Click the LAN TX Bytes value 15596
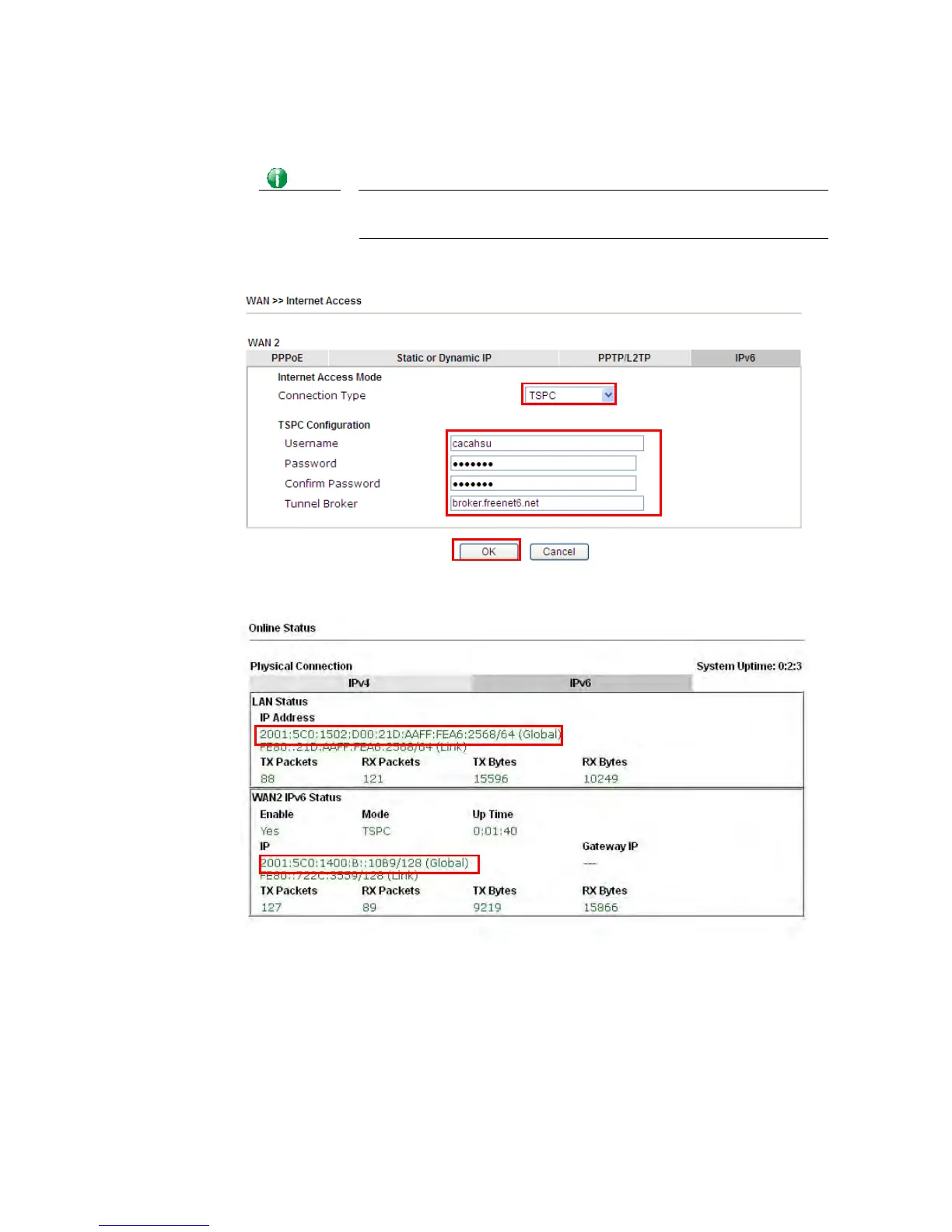Screen dimensions: 952x1232 (x=491, y=779)
